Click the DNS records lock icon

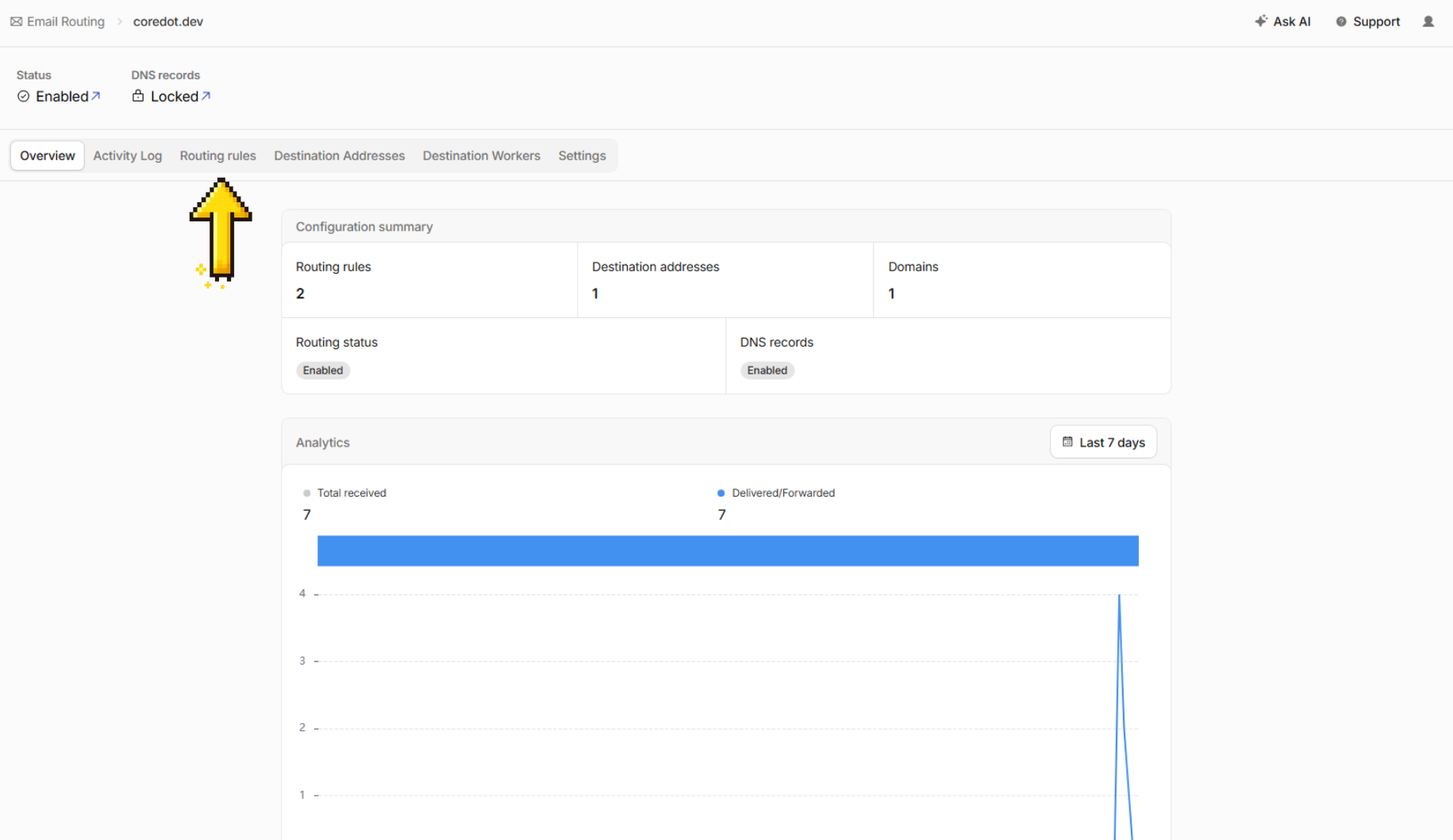coord(138,96)
